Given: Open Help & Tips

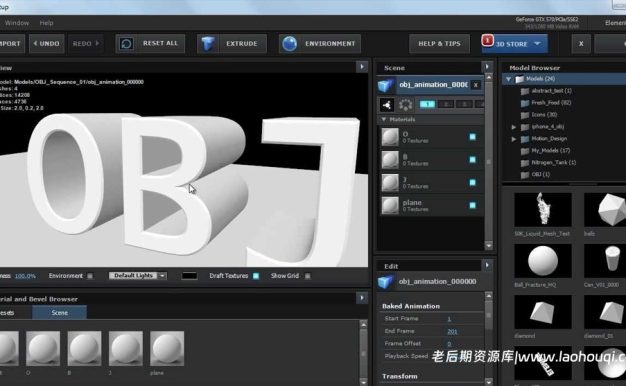Looking at the screenshot, I should click(440, 44).
